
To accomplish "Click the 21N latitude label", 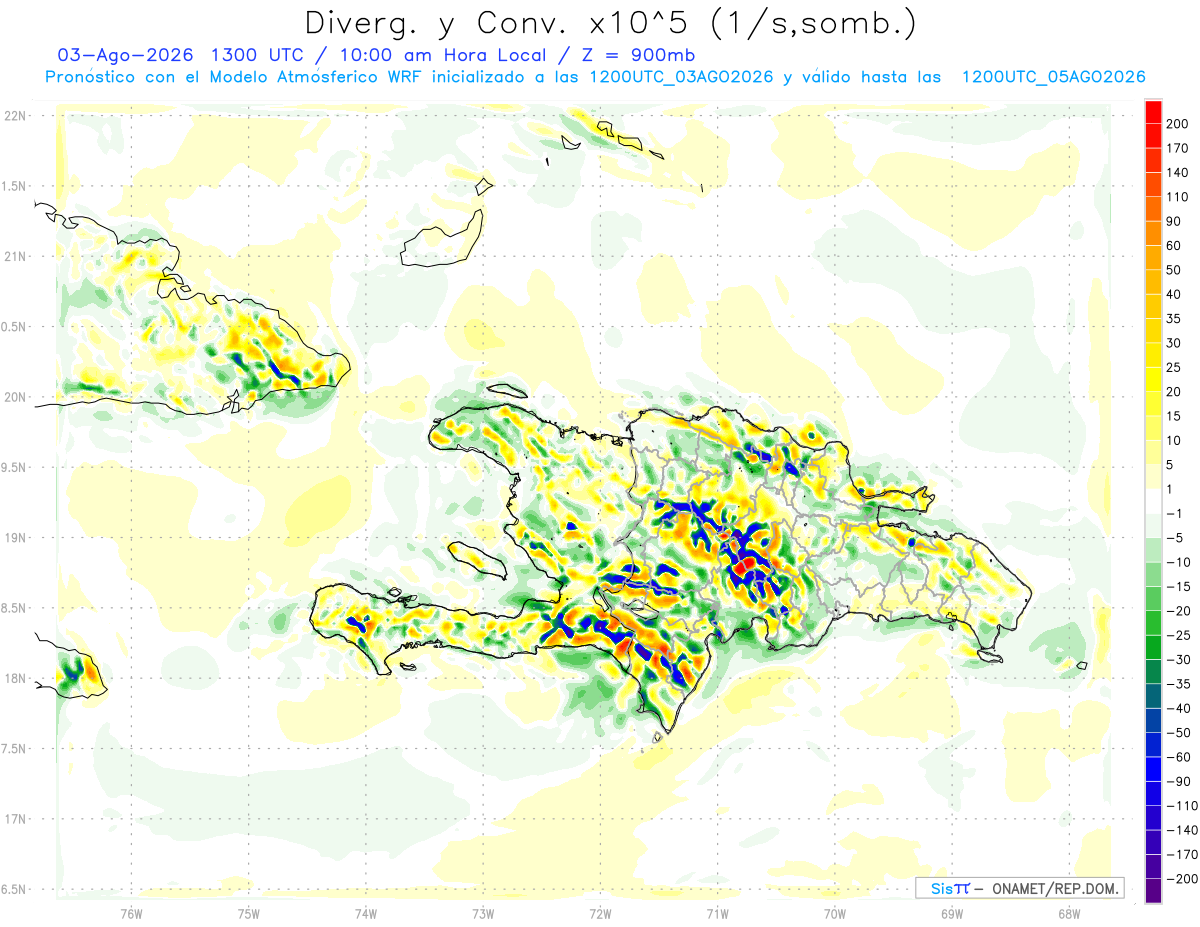I will click(15, 256).
